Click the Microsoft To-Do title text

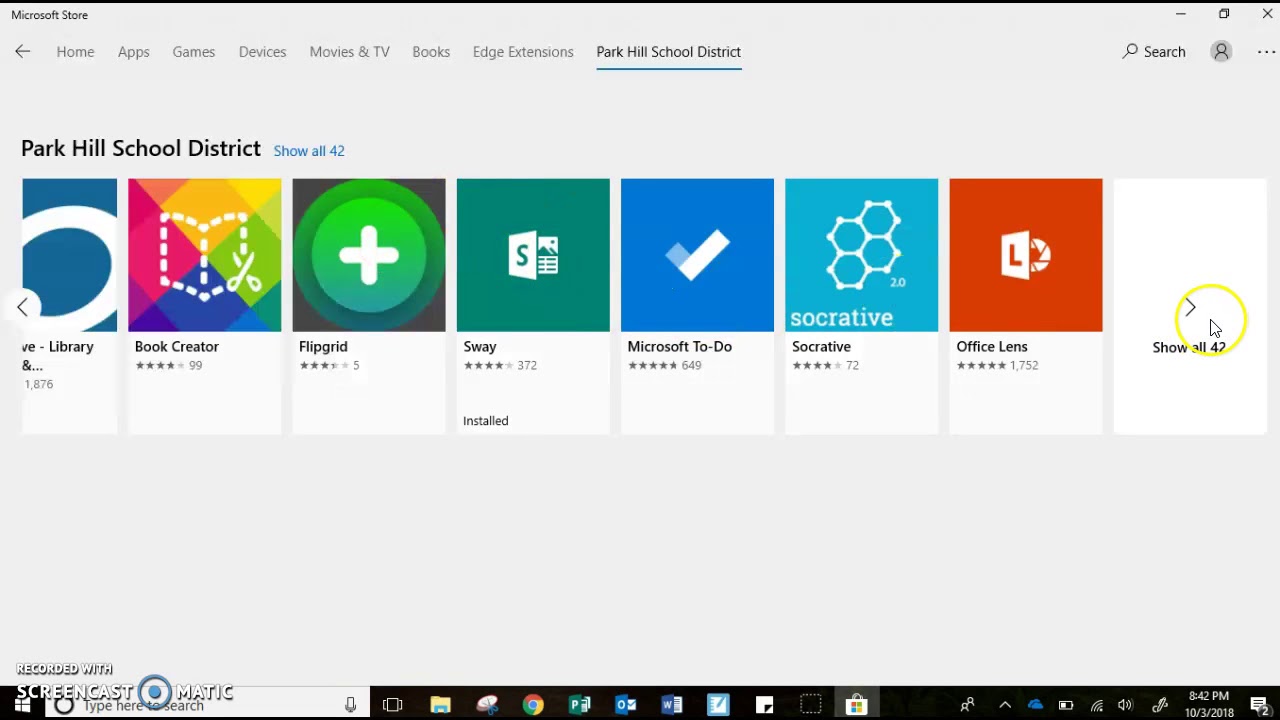(x=680, y=347)
